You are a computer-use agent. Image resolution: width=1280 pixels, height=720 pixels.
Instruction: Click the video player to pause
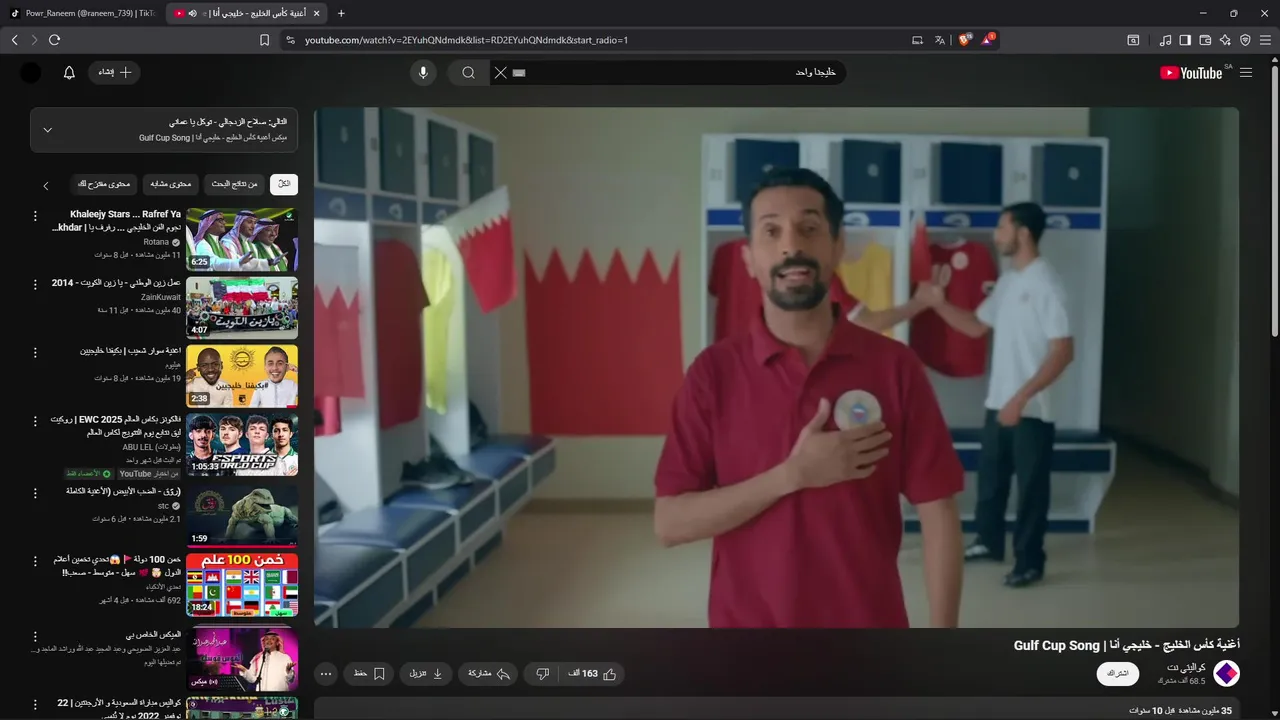coord(776,367)
